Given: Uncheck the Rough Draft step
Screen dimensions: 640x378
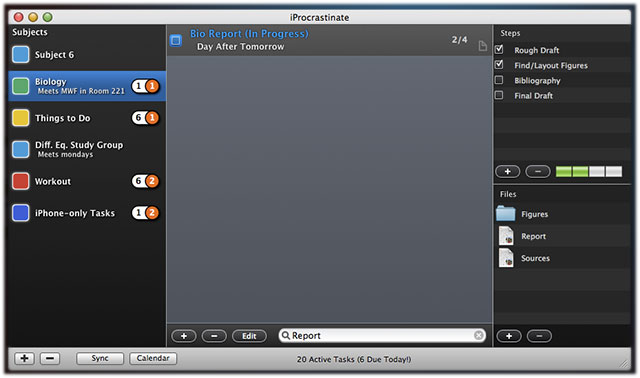Looking at the screenshot, I should point(499,49).
